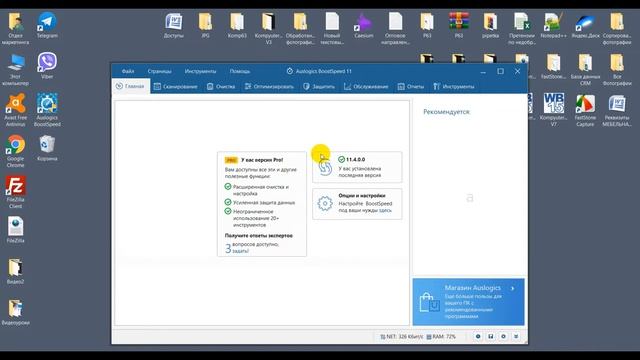
Task: Select the Реквизиты МЕБЕЛЬНА document icon
Action: tap(617, 109)
